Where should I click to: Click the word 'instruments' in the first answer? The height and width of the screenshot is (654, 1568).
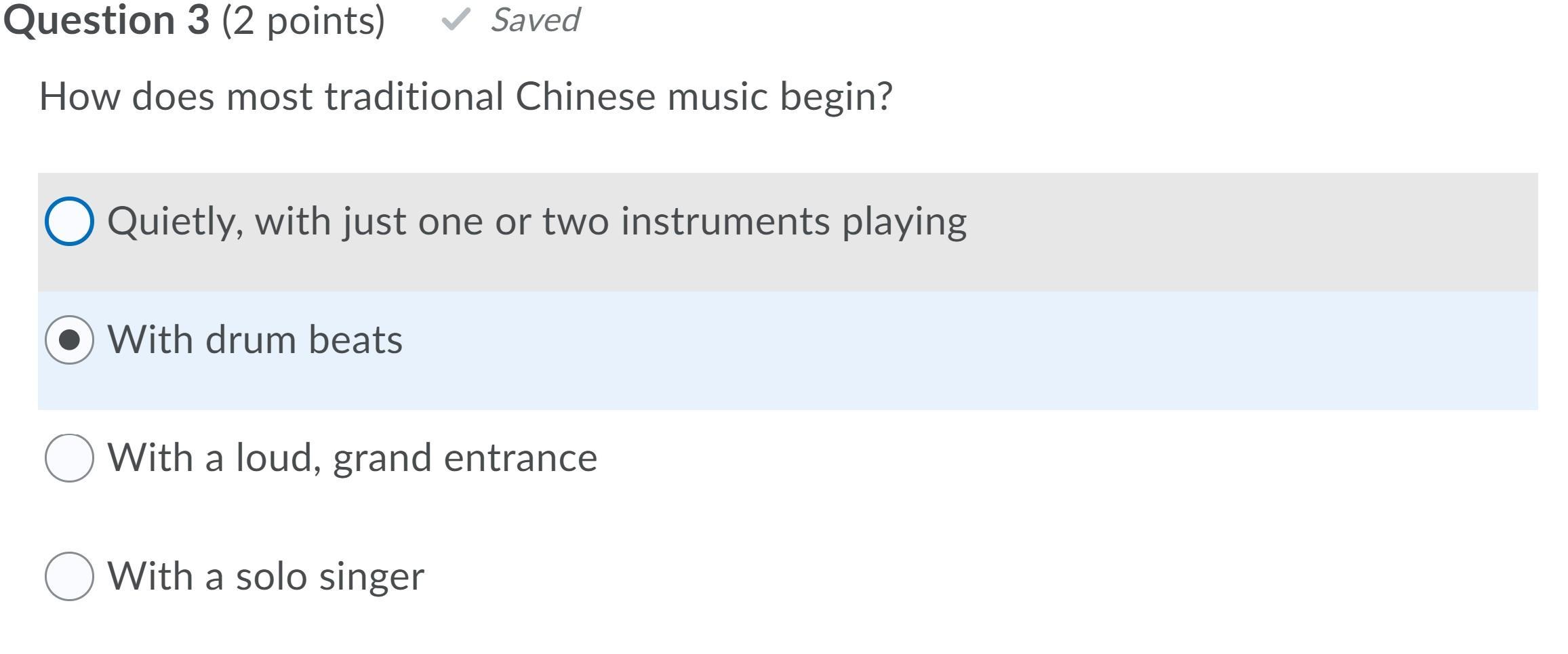pos(725,222)
